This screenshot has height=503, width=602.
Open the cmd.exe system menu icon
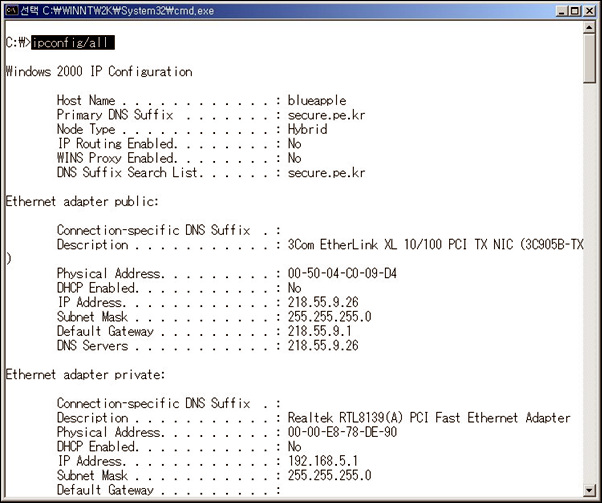click(12, 10)
